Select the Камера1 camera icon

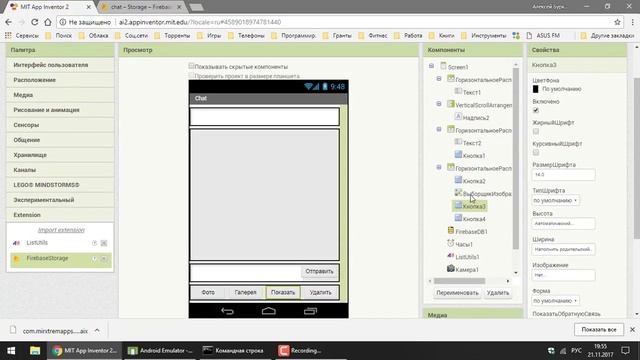click(x=451, y=268)
